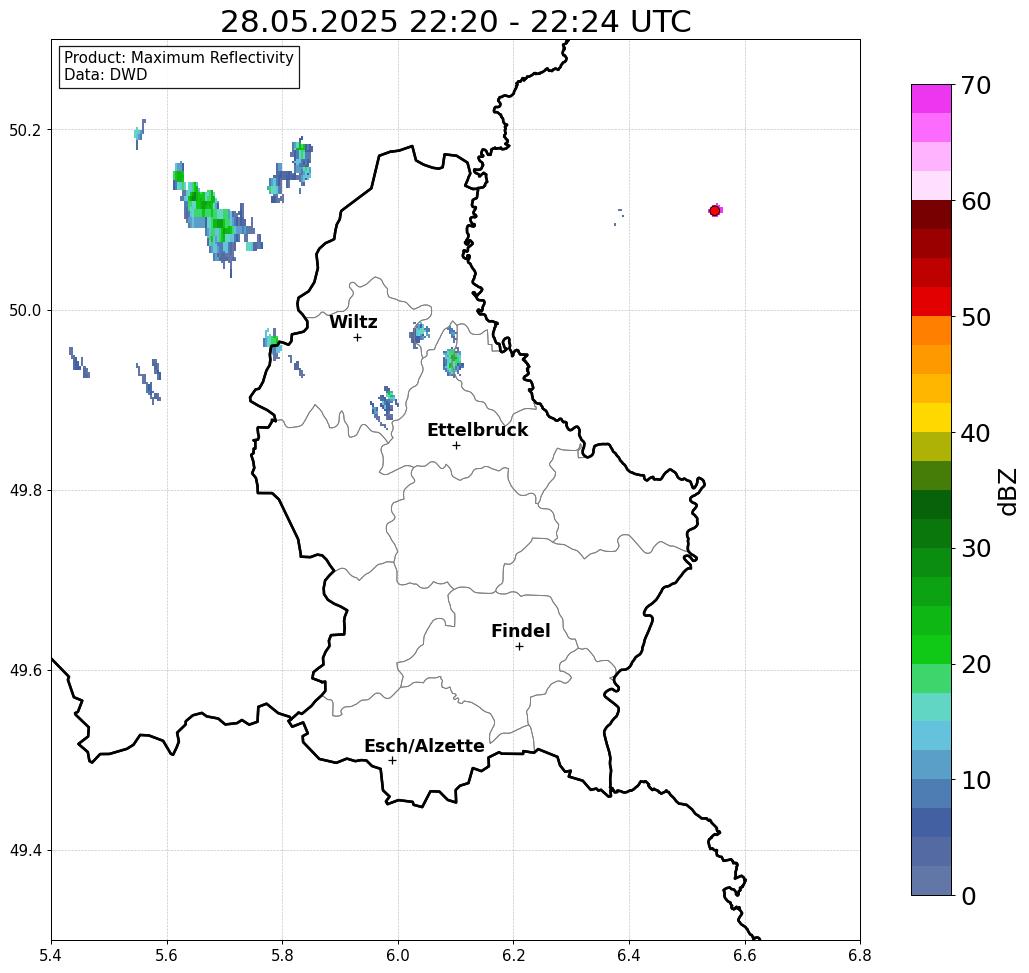Click longitude tick label 6.8
This screenshot has width=1029, height=973.
[x=860, y=955]
